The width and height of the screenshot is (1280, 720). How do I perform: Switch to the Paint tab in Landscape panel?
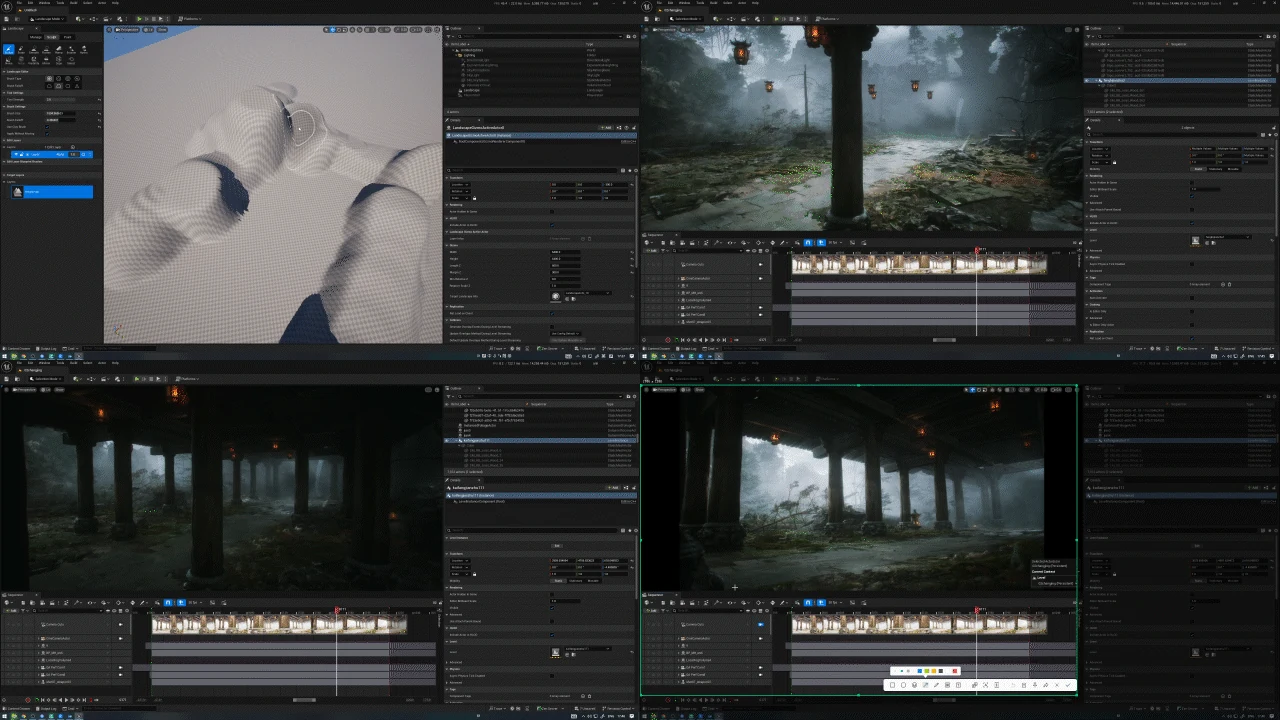(67, 37)
